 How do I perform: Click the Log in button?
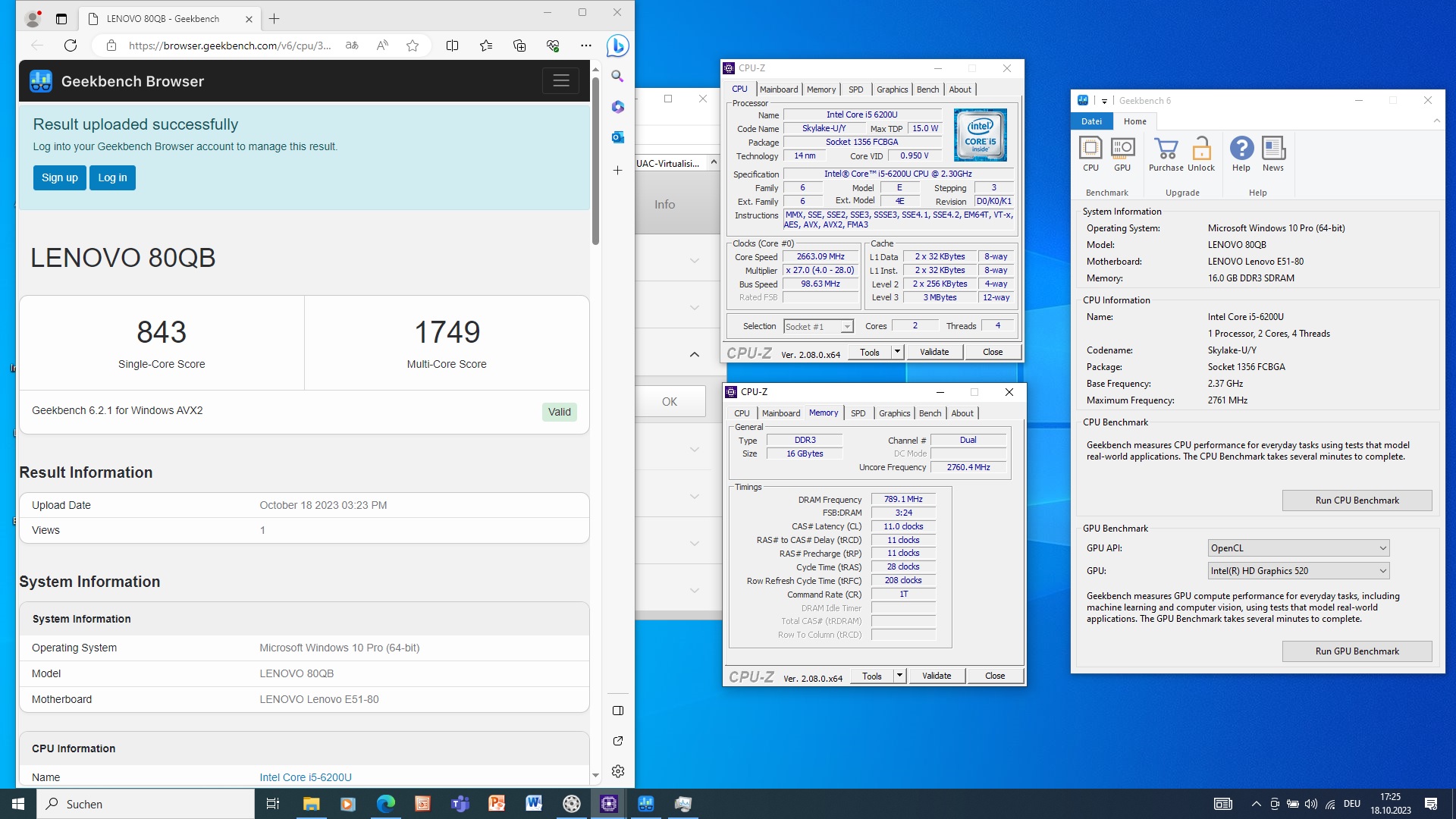point(112,177)
